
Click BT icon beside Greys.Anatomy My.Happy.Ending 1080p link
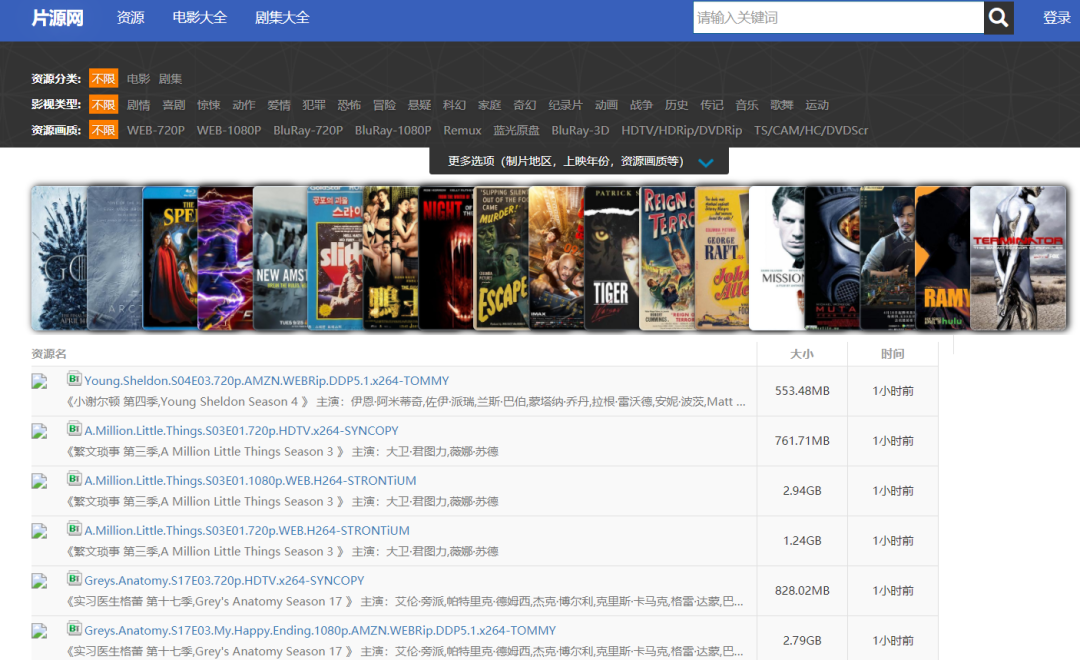click(74, 628)
